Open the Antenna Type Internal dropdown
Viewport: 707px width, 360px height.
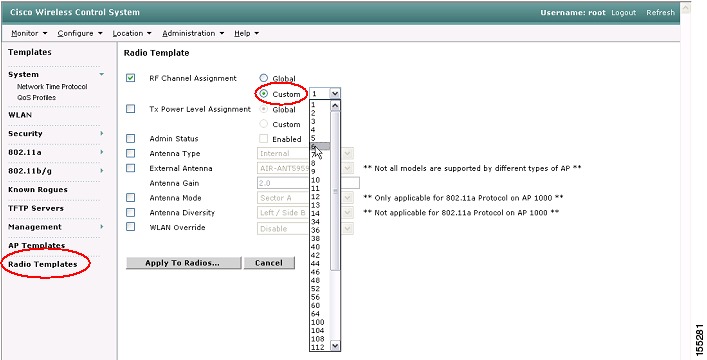[x=305, y=154]
